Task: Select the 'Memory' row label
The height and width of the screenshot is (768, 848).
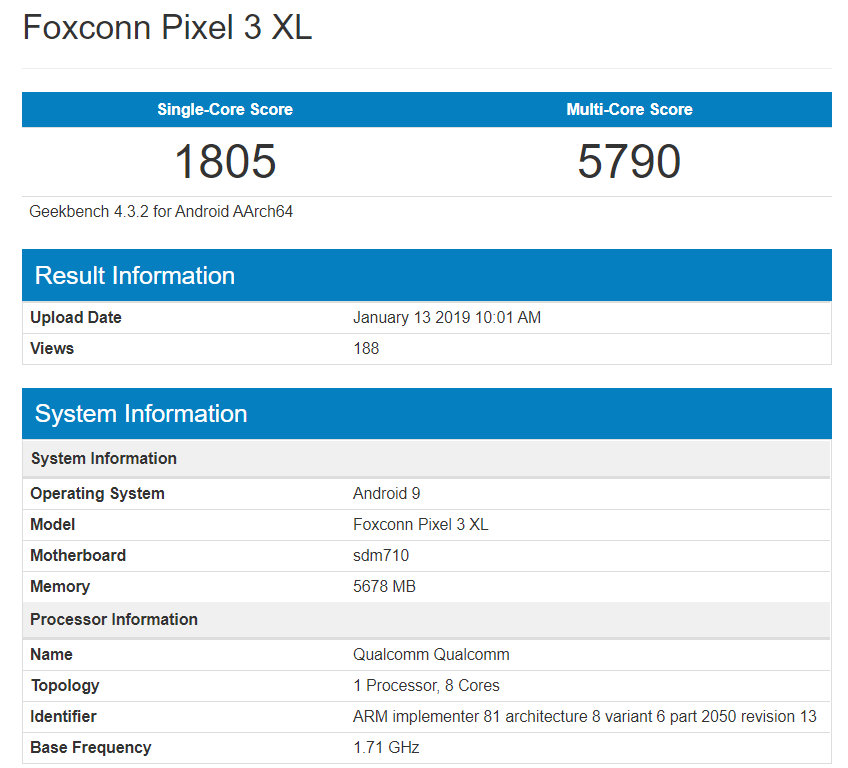Action: pyautogui.click(x=60, y=587)
